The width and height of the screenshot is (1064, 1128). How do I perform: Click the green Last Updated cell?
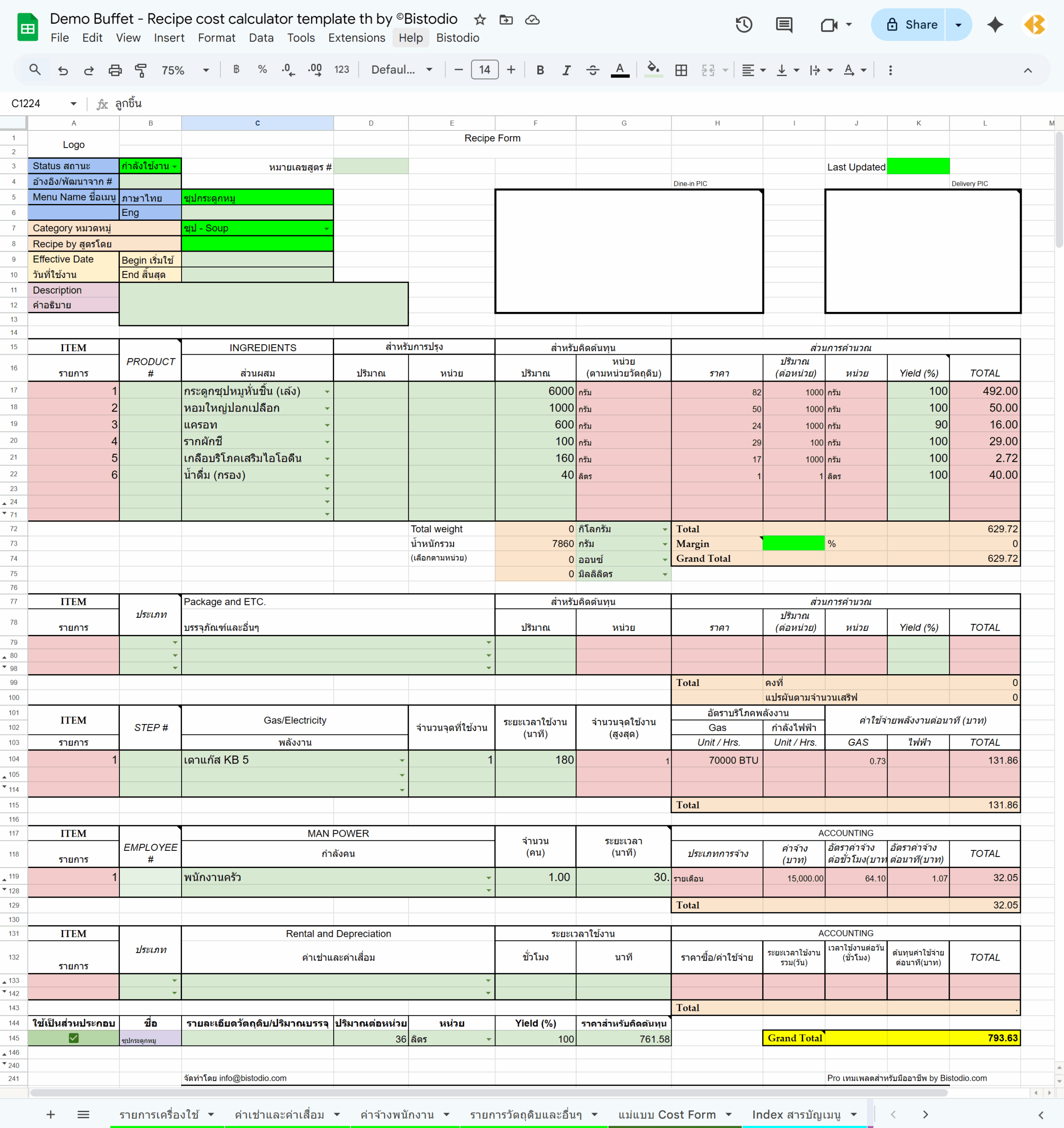click(918, 166)
